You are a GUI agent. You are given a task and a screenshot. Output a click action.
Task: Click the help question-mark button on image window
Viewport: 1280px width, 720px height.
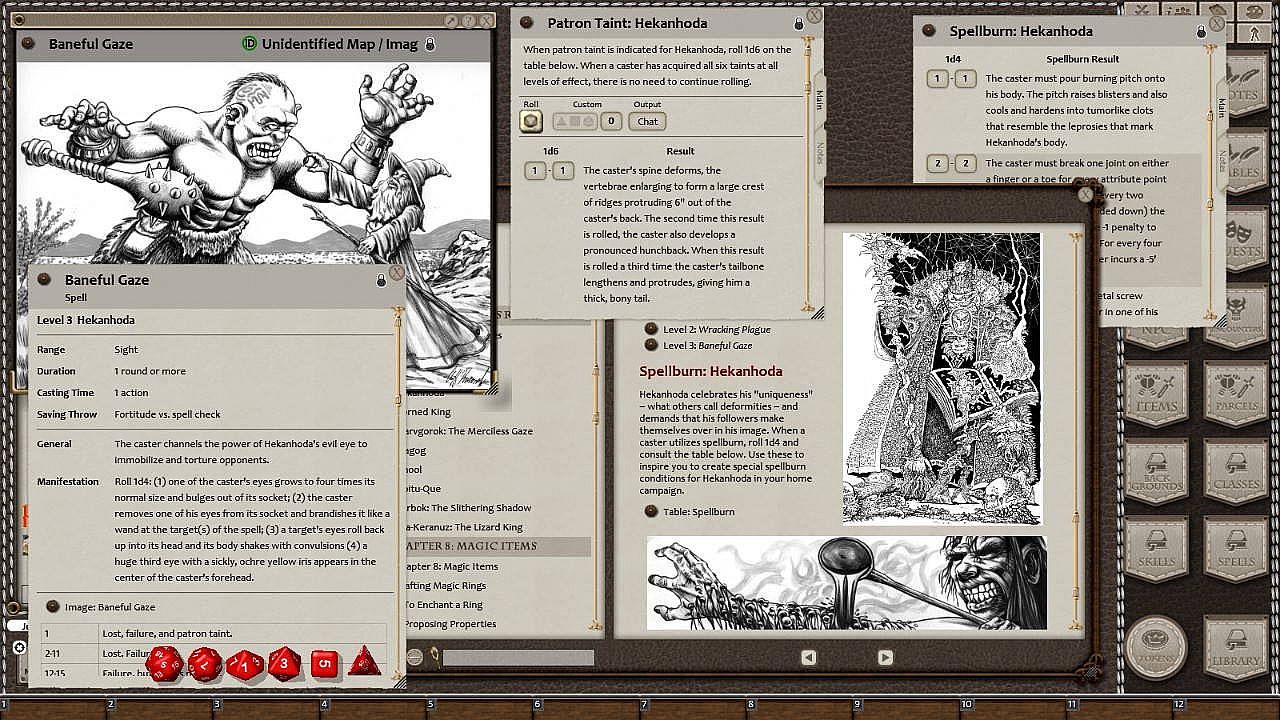[x=467, y=21]
